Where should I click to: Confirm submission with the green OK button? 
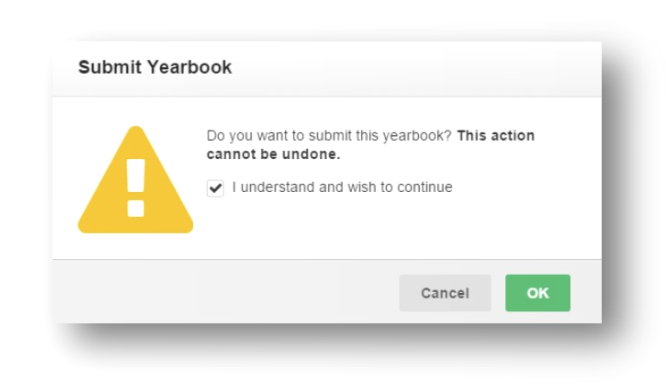click(538, 293)
